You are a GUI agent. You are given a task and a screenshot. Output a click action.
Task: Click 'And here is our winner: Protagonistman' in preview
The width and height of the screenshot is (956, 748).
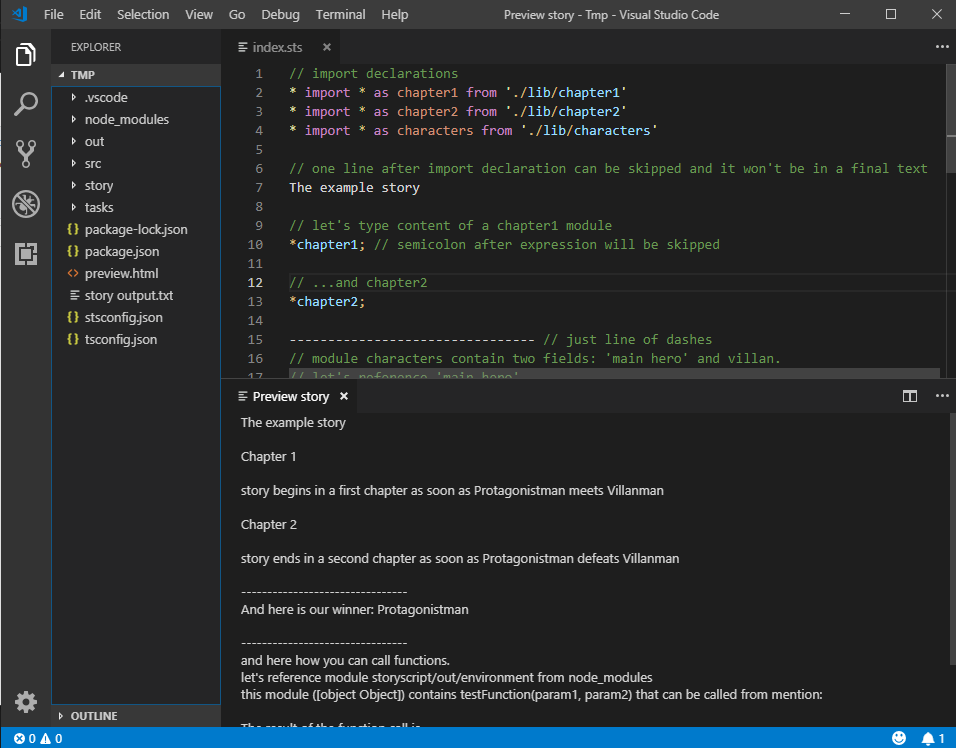[x=354, y=610]
